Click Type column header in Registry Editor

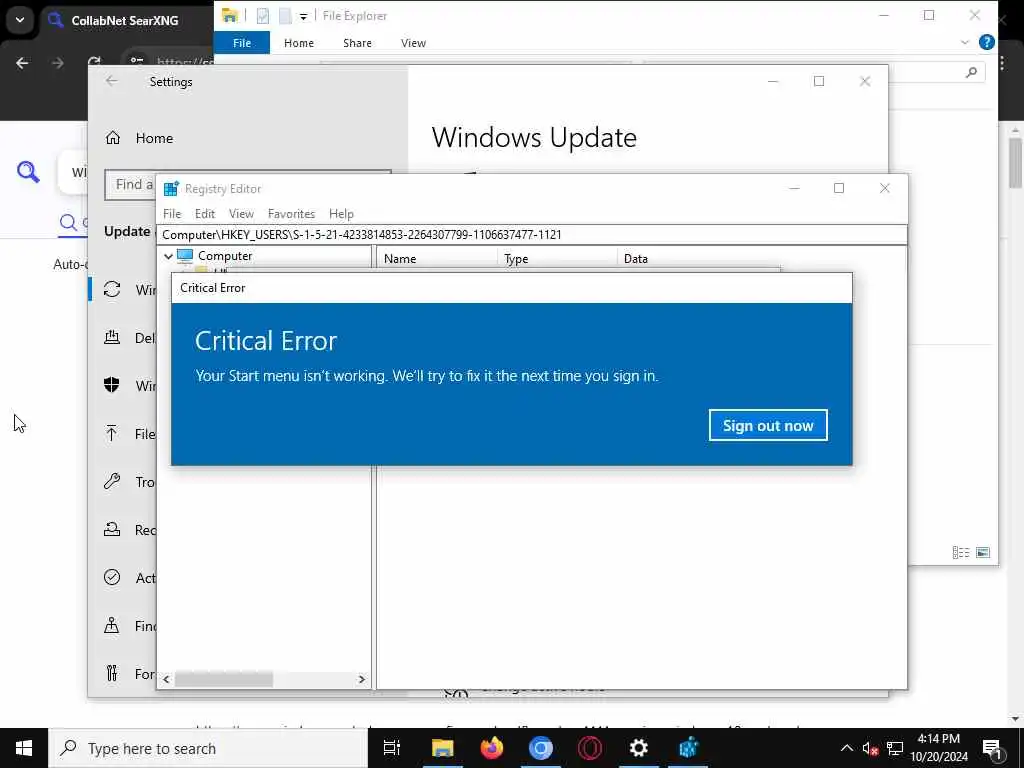pos(557,259)
